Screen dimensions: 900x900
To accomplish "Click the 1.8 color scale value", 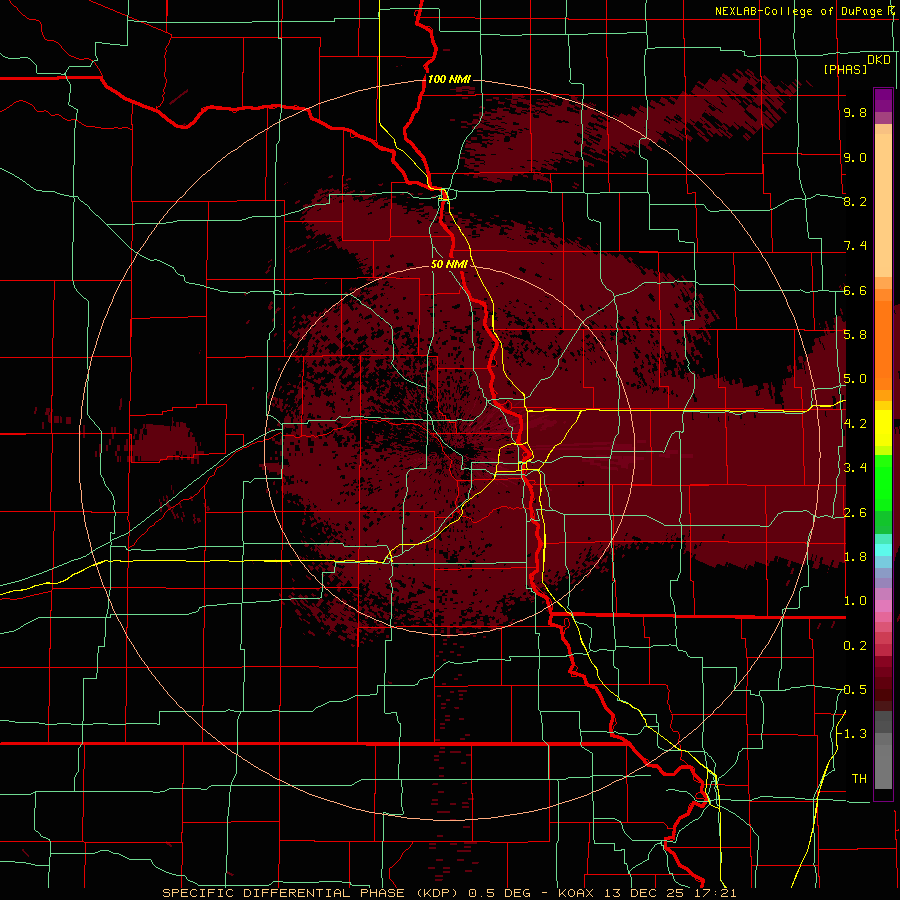I will 855,557.
